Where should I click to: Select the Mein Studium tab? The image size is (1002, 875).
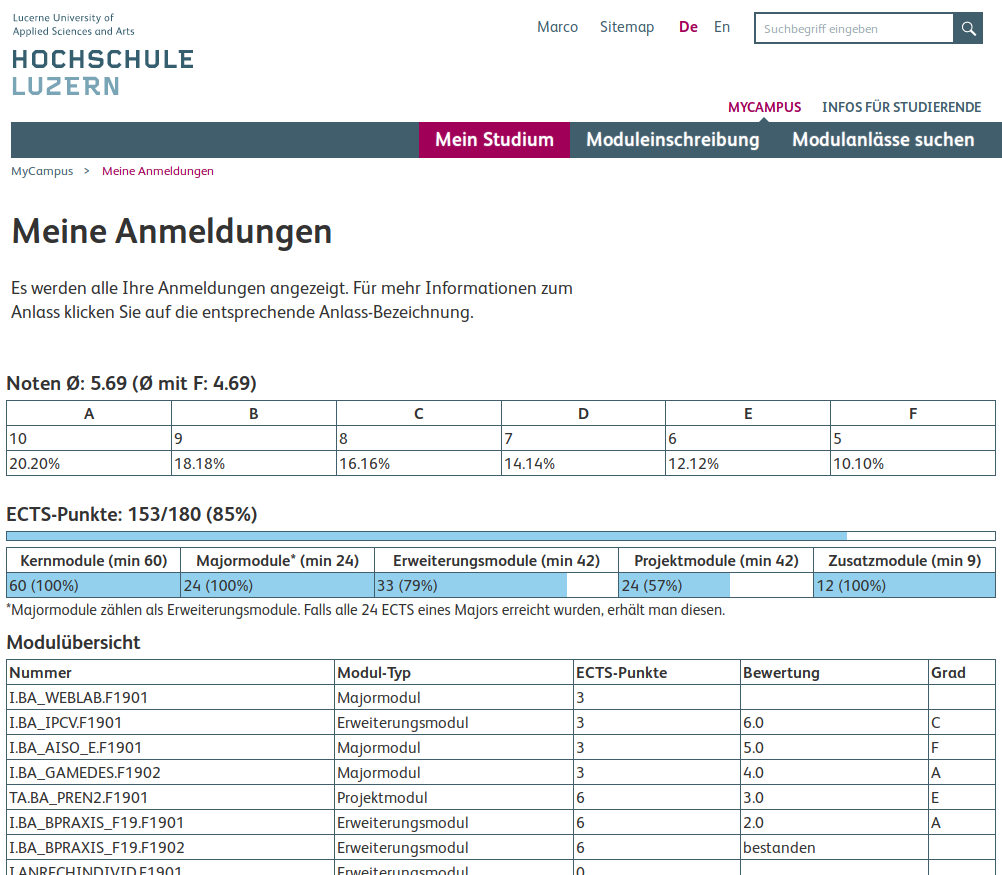[494, 139]
